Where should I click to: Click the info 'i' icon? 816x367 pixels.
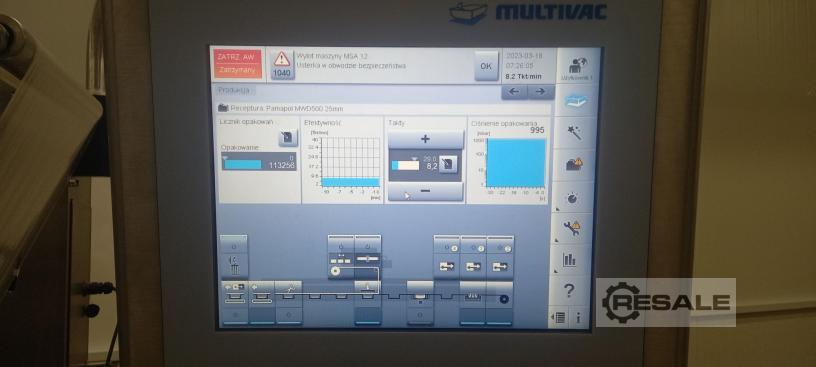pyautogui.click(x=578, y=318)
